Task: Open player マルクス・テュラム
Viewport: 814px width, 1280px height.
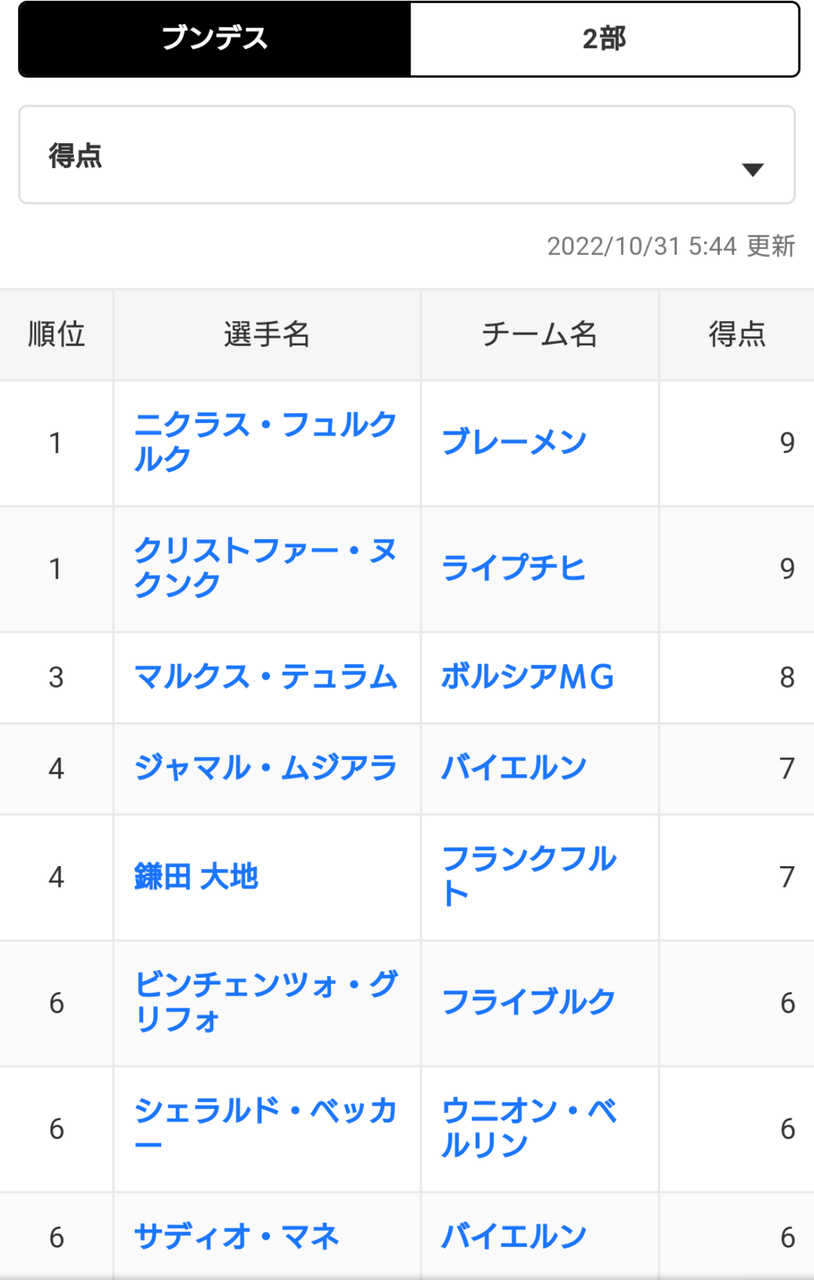Action: coord(266,677)
